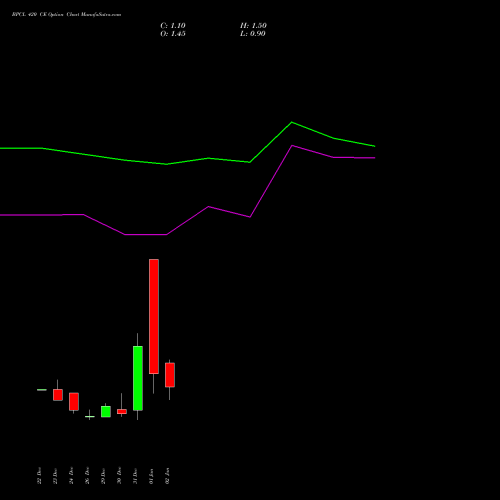Click the red candlestick for 02 Jan

coord(170,375)
